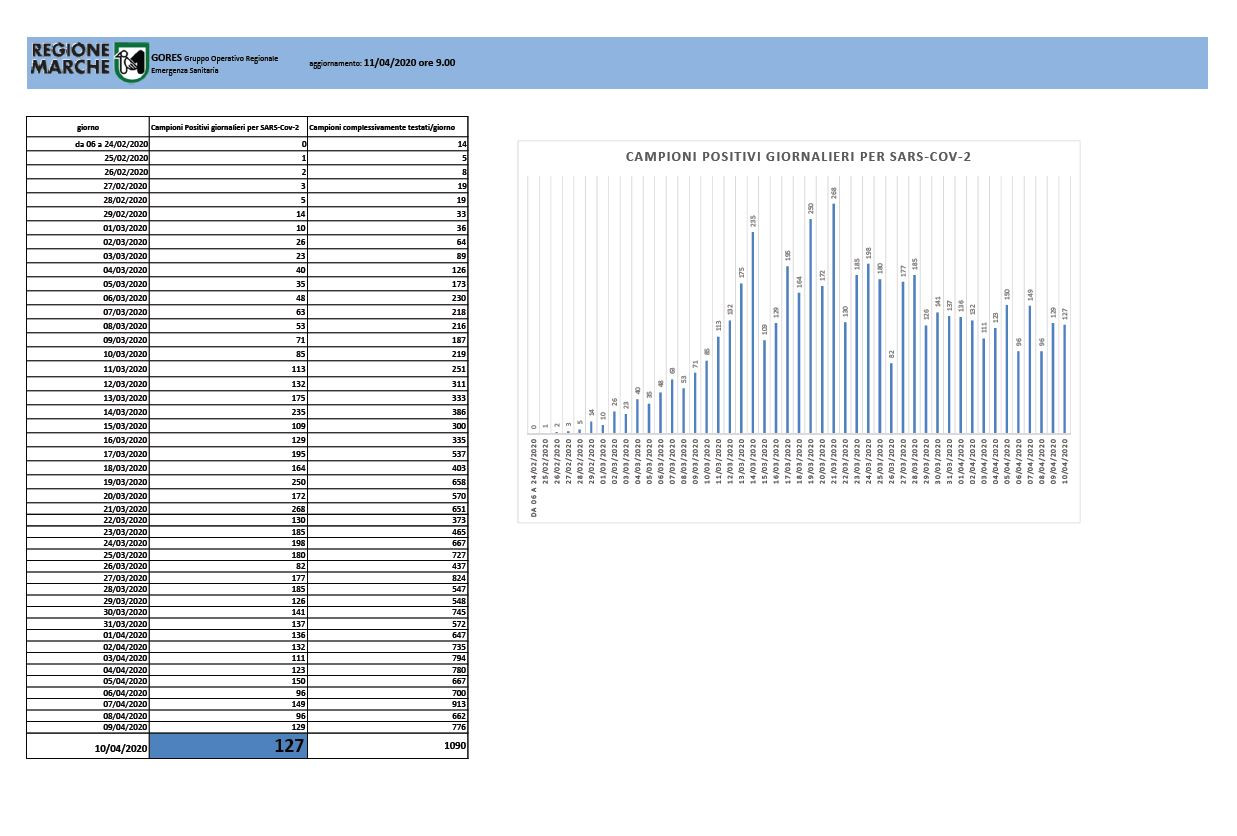Screen dimensions: 1237x836
Task: Click tested value 913 in 07/04/2020 row
Action: tap(388, 705)
